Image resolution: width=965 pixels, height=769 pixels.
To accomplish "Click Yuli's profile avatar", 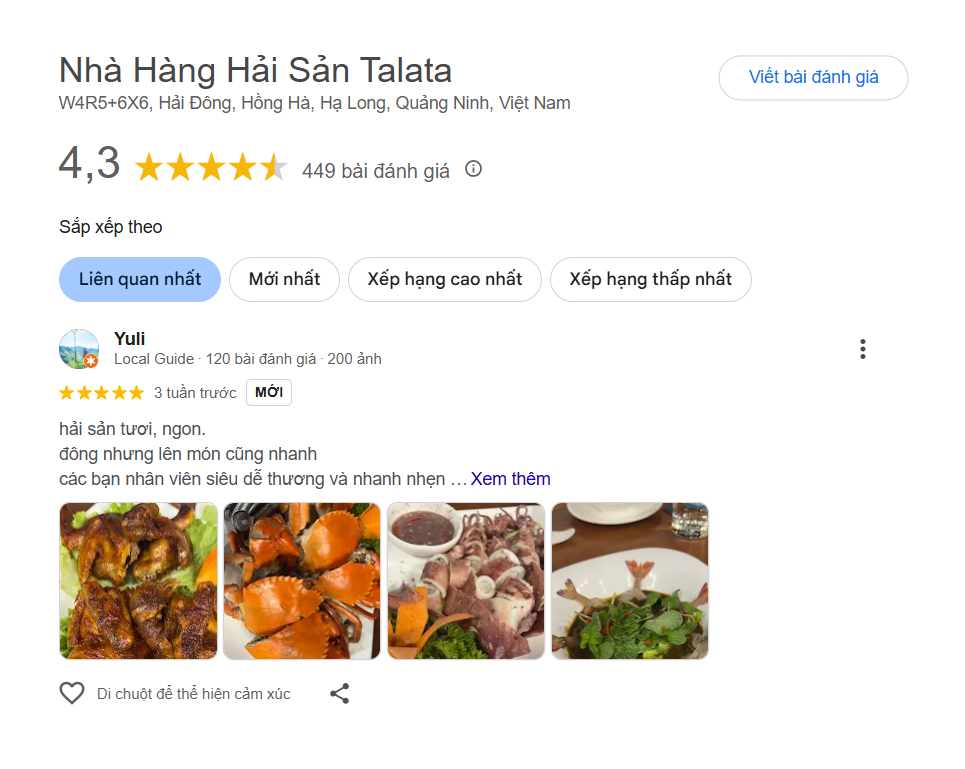I will (x=79, y=349).
